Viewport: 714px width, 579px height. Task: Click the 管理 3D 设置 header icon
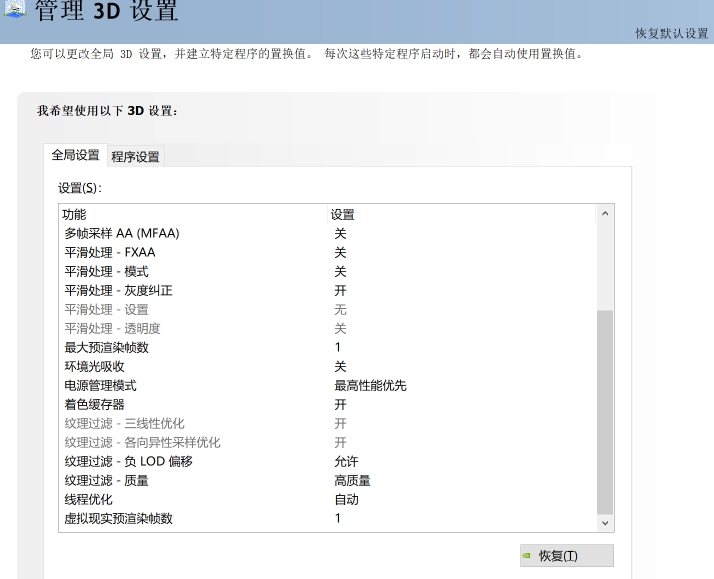pyautogui.click(x=15, y=9)
